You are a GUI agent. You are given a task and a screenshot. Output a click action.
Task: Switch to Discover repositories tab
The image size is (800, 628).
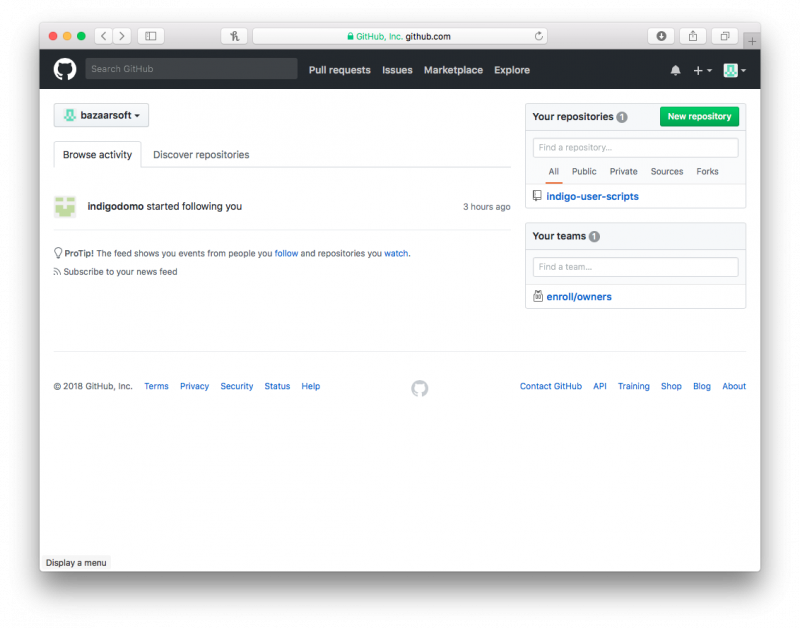pos(201,155)
